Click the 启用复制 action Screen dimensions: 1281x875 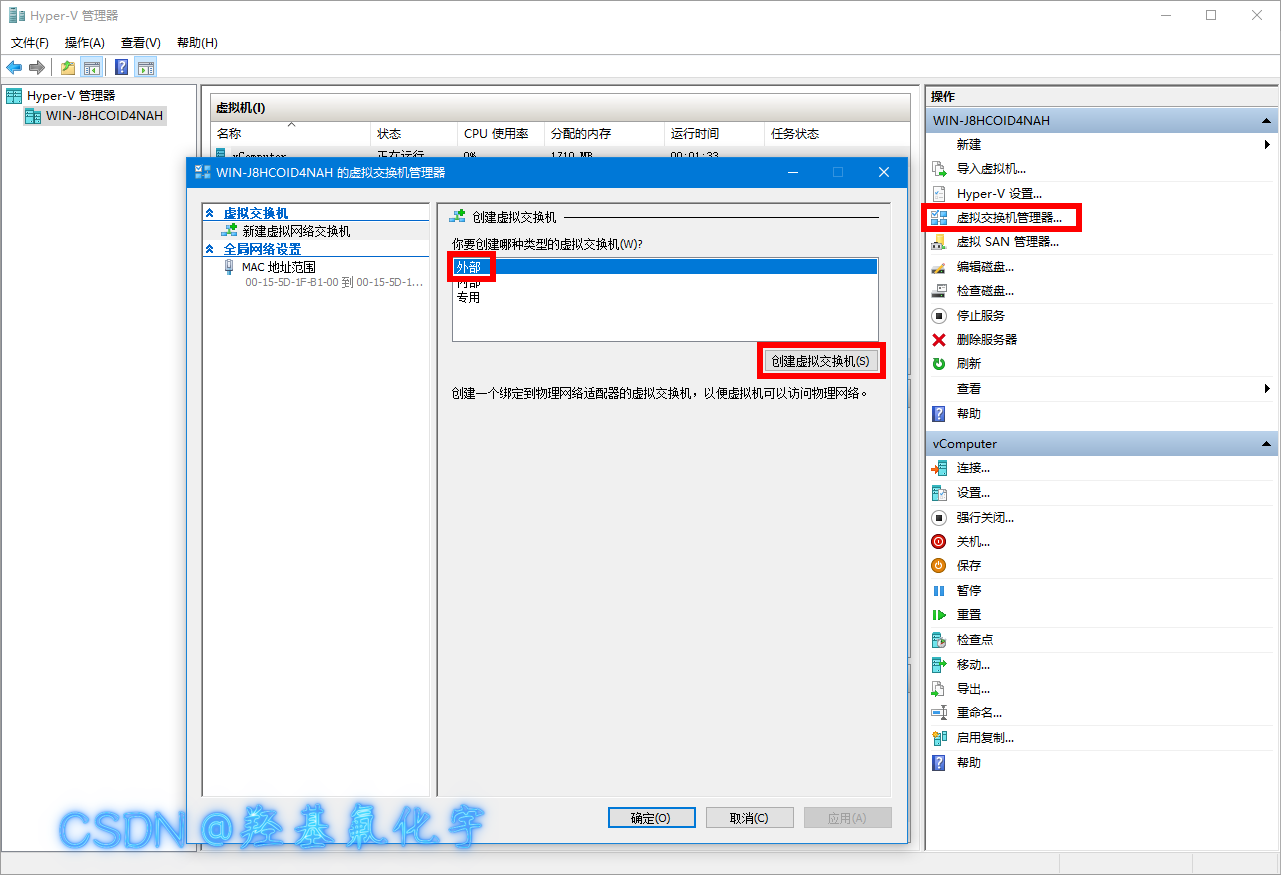985,738
